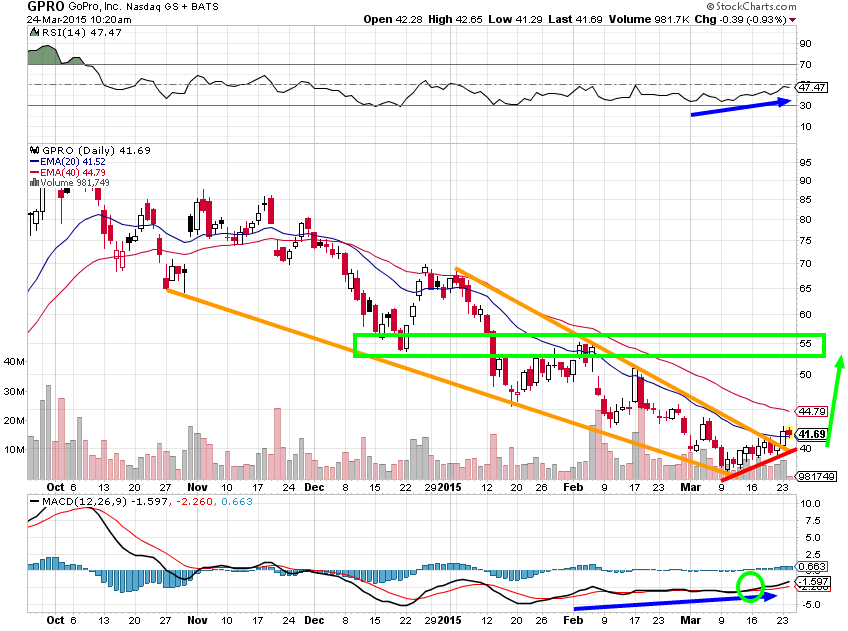Click the 65 label on the price axis
Viewport: 848px width, 631px height.
tap(805, 288)
